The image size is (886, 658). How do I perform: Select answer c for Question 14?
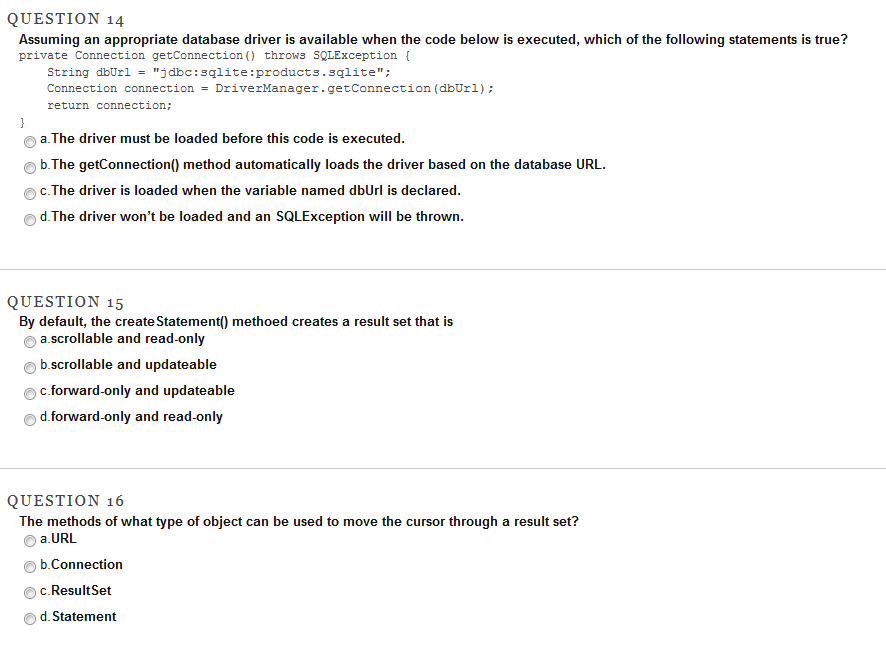point(30,193)
